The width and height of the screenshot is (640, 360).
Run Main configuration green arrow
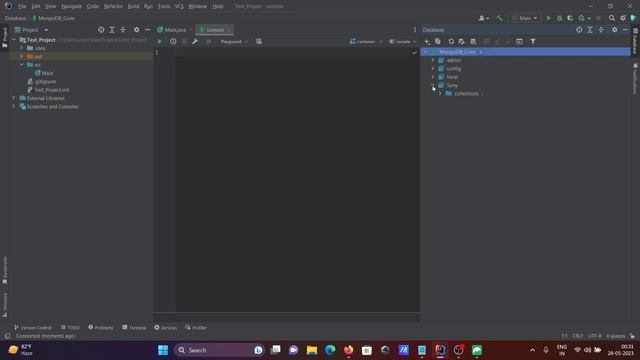click(549, 18)
